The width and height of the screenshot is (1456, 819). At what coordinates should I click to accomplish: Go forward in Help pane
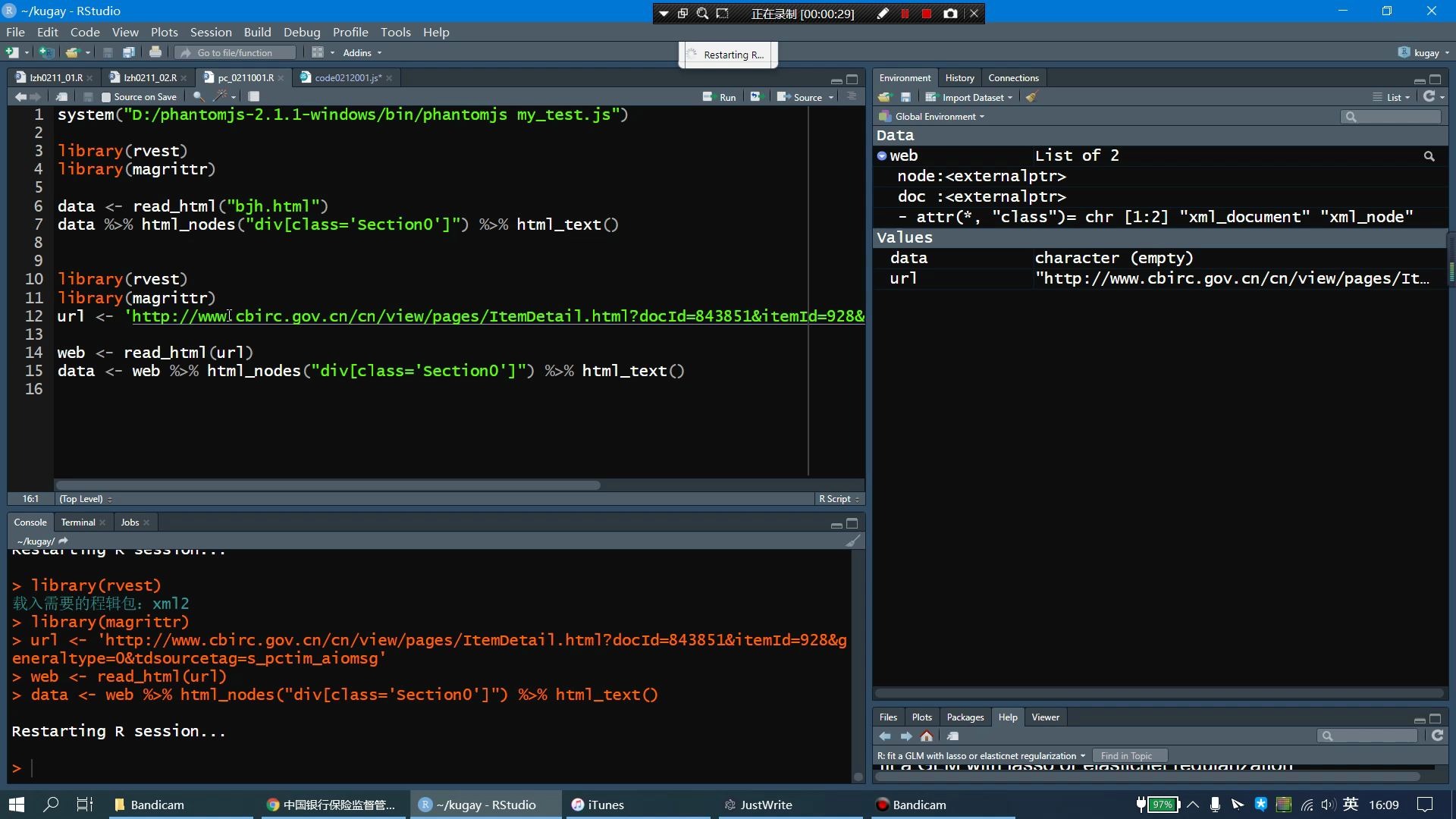[906, 736]
